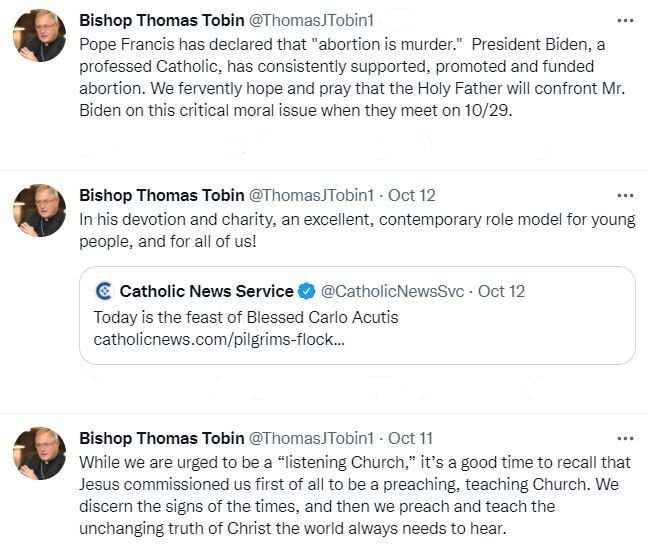Click the Bishop Thomas Tobin name on the Oct 11 tweet

[161, 438]
